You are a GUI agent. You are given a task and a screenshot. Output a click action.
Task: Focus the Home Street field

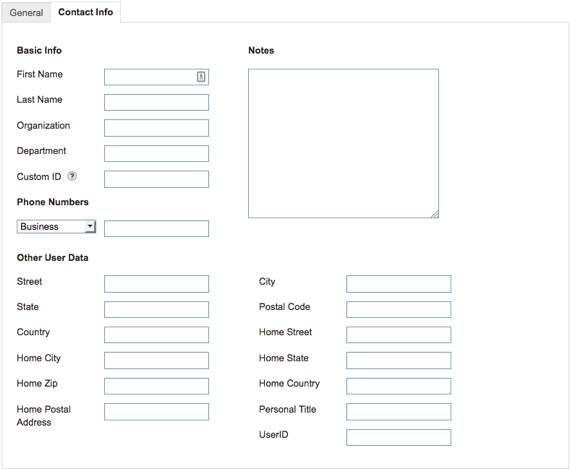[x=399, y=335]
